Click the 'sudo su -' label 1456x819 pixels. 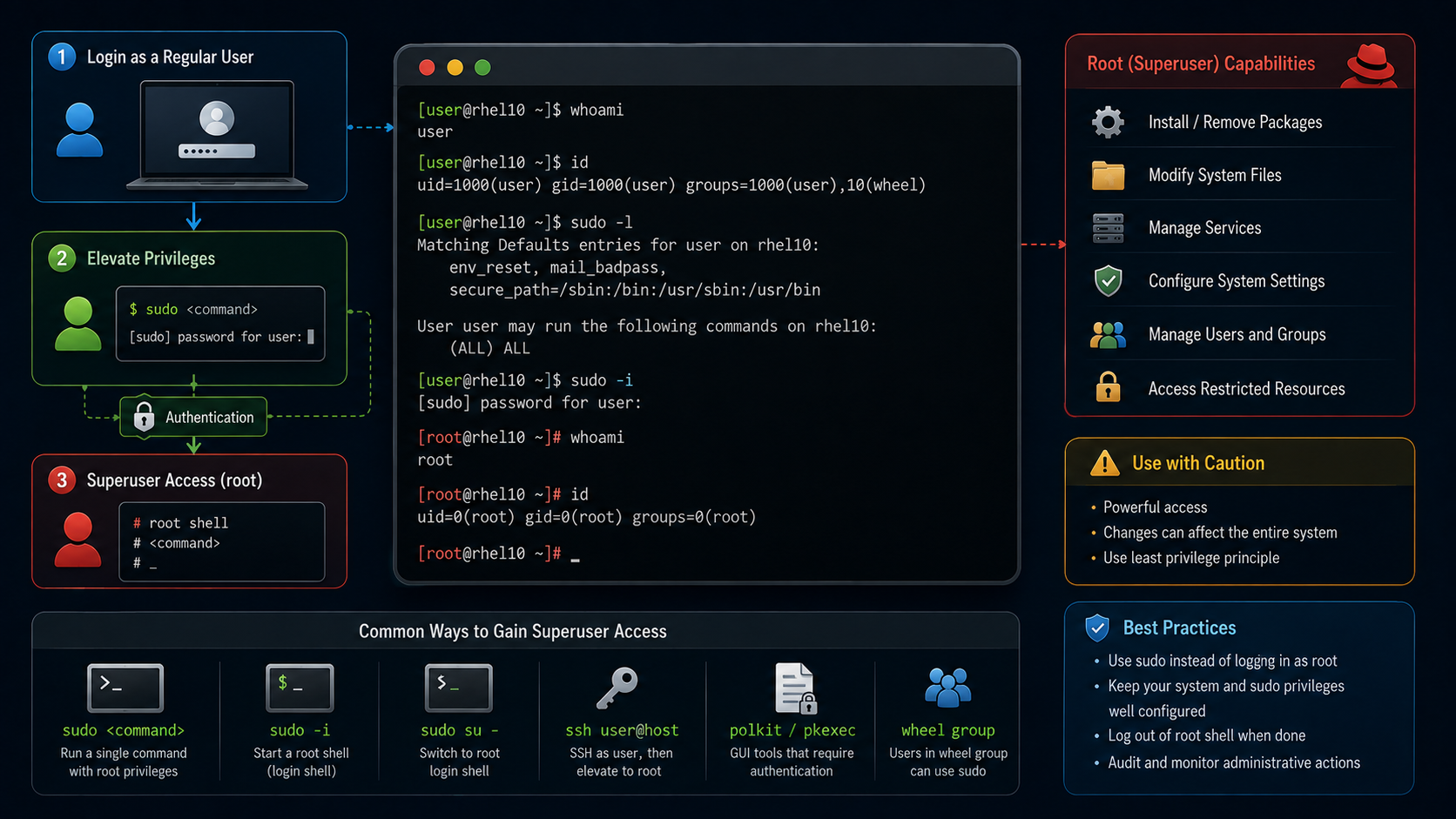pos(460,730)
